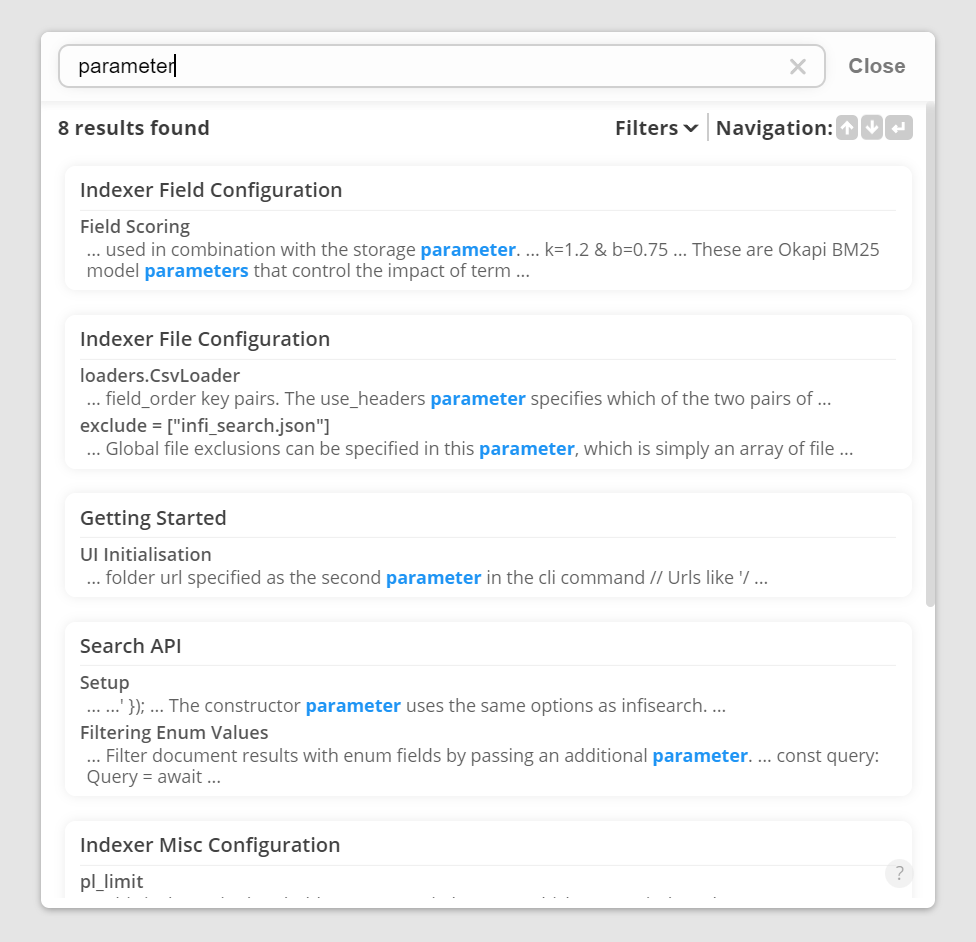The height and width of the screenshot is (942, 976).
Task: Clear the search query with the X icon
Action: (x=798, y=66)
